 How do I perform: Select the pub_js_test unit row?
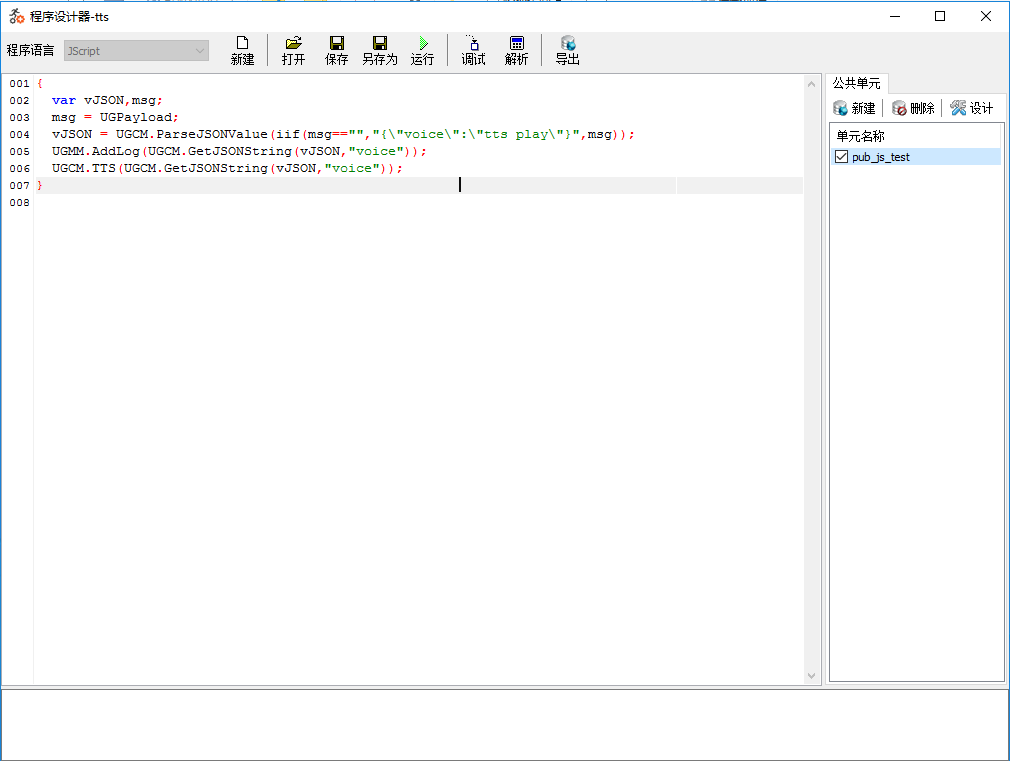pos(915,157)
